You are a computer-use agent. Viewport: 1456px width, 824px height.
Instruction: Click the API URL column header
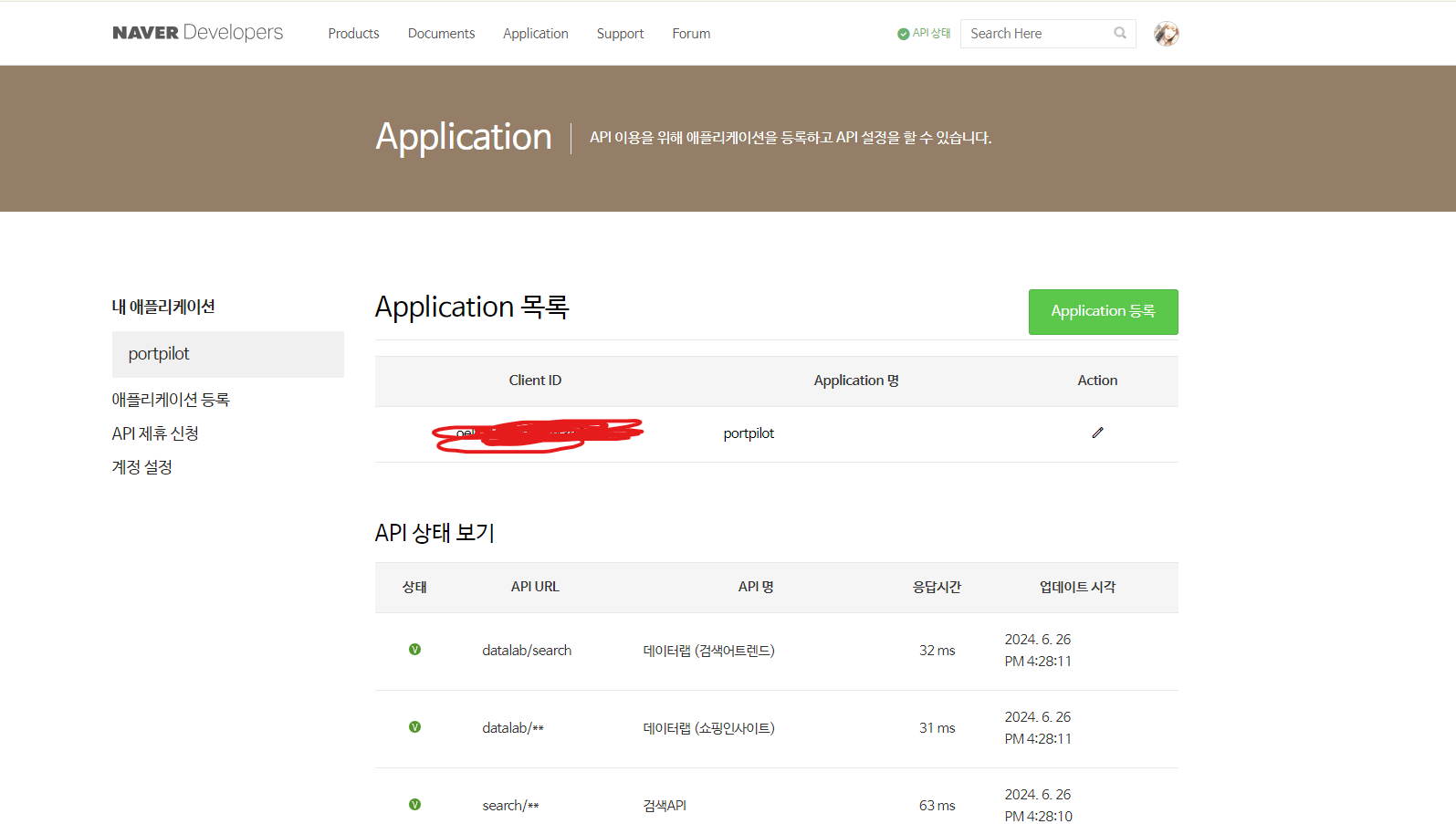(535, 587)
